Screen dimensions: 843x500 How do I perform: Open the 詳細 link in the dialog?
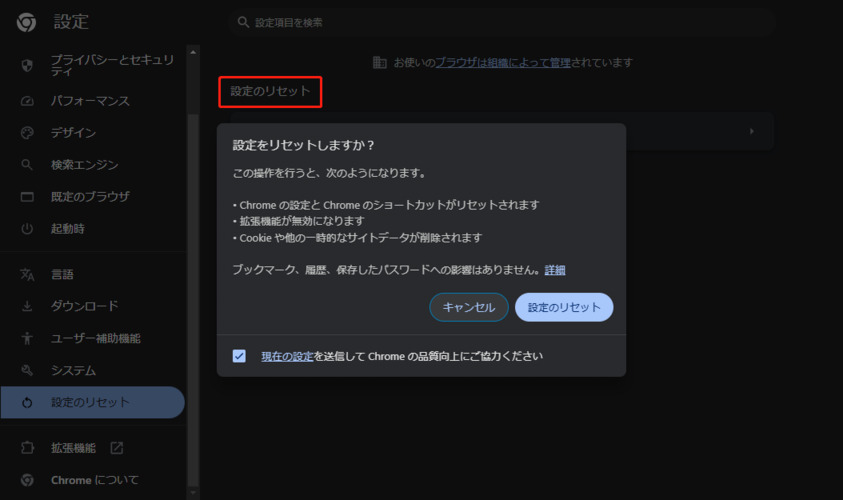[555, 270]
